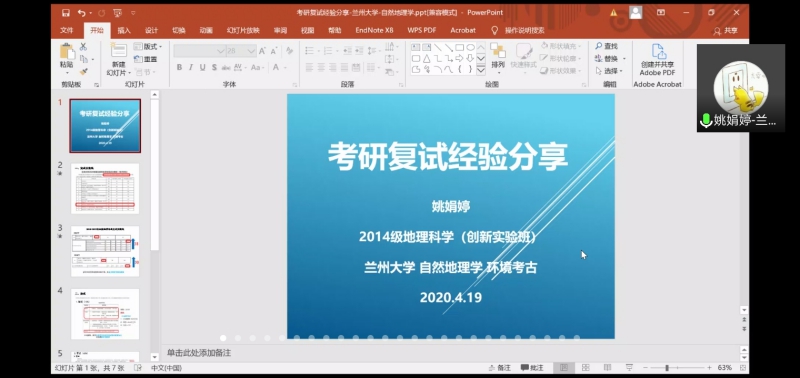
Task: Click the Share (共享) button
Action: pyautogui.click(x=726, y=31)
